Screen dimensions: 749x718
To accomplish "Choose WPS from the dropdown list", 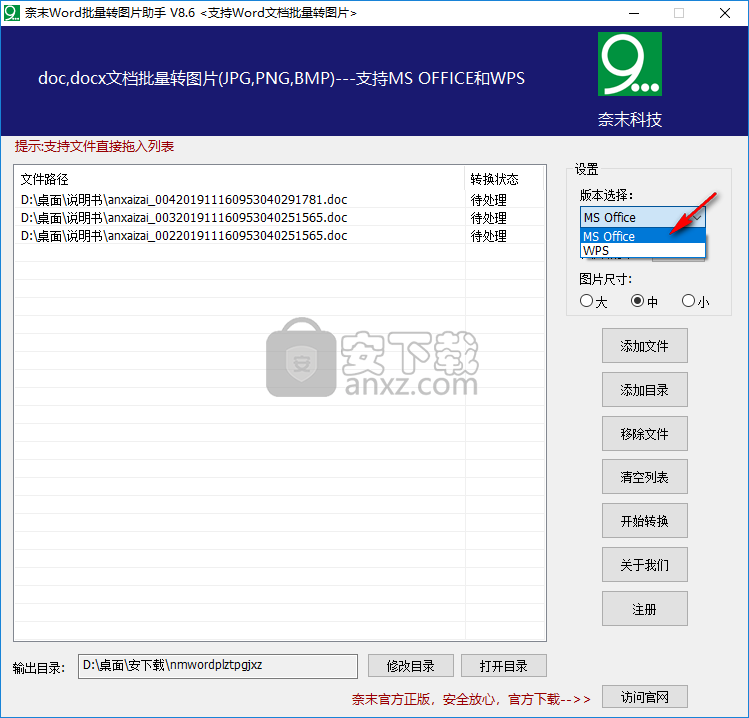I will tap(642, 250).
